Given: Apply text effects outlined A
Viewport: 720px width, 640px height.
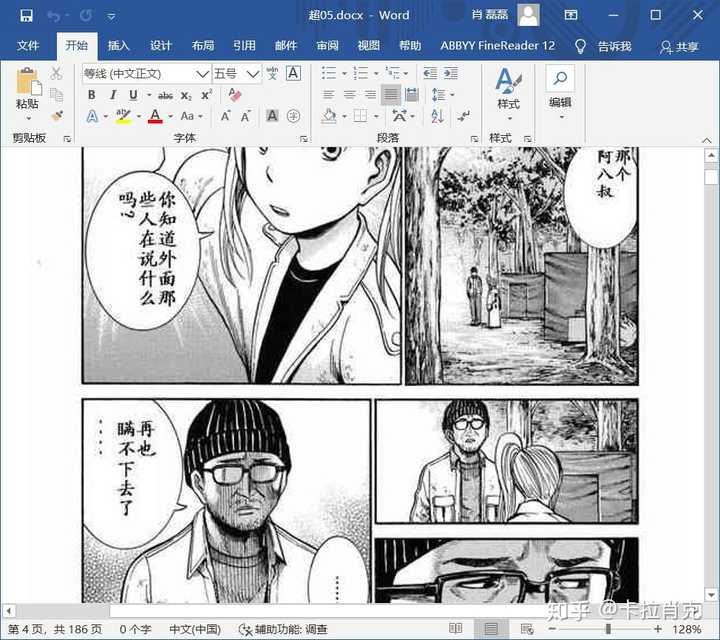Looking at the screenshot, I should 92,116.
